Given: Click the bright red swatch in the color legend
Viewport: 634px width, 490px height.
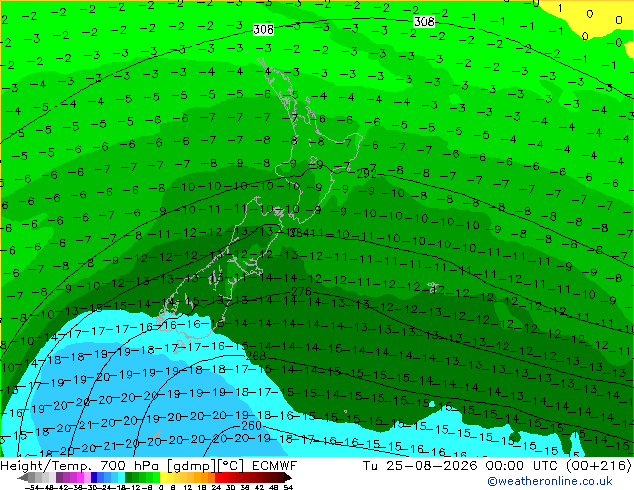Looking at the screenshot, I should 218,478.
